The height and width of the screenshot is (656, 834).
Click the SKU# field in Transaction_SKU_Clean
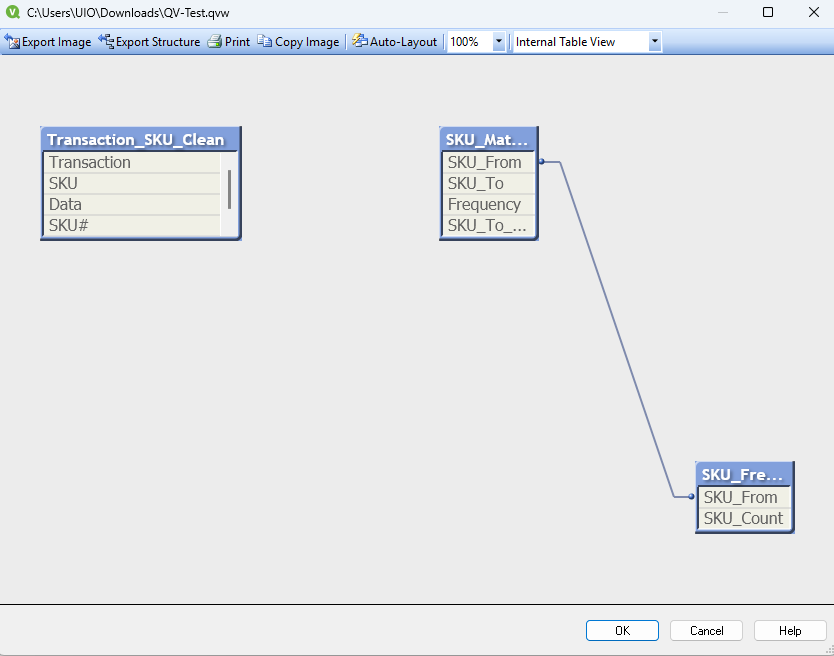click(131, 226)
